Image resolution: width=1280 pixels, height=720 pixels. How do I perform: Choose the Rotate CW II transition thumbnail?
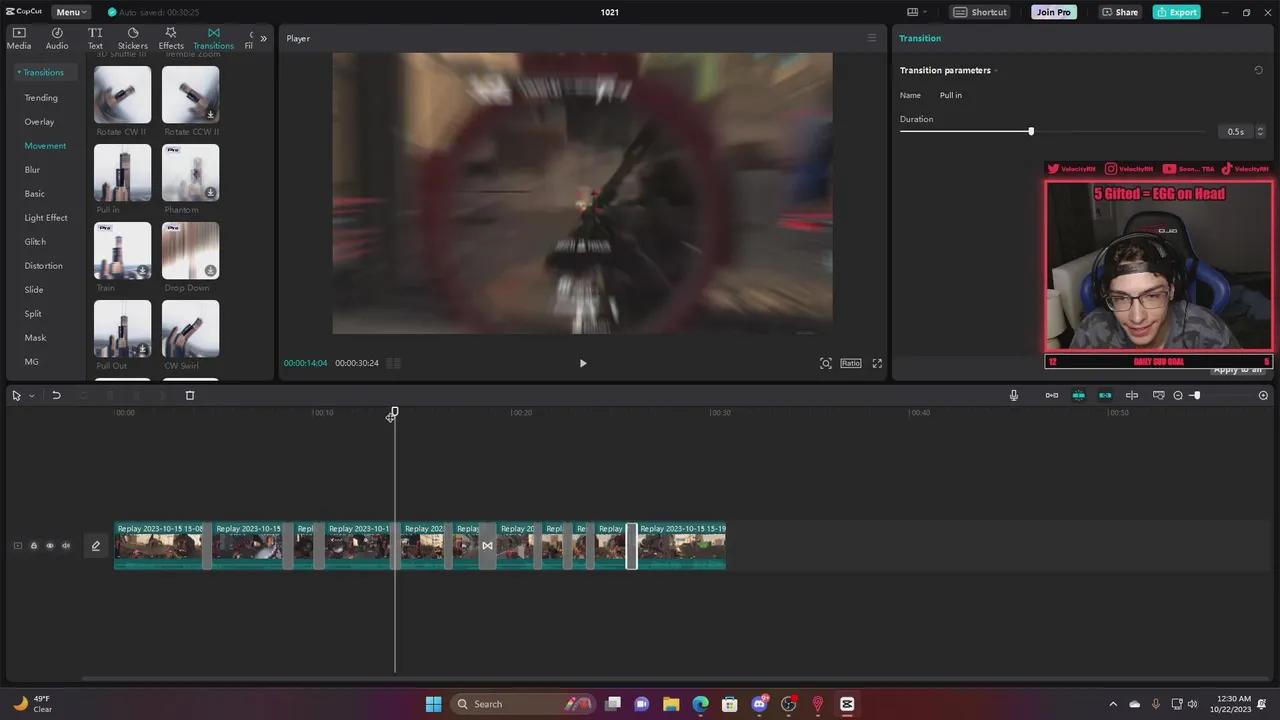tap(122, 94)
